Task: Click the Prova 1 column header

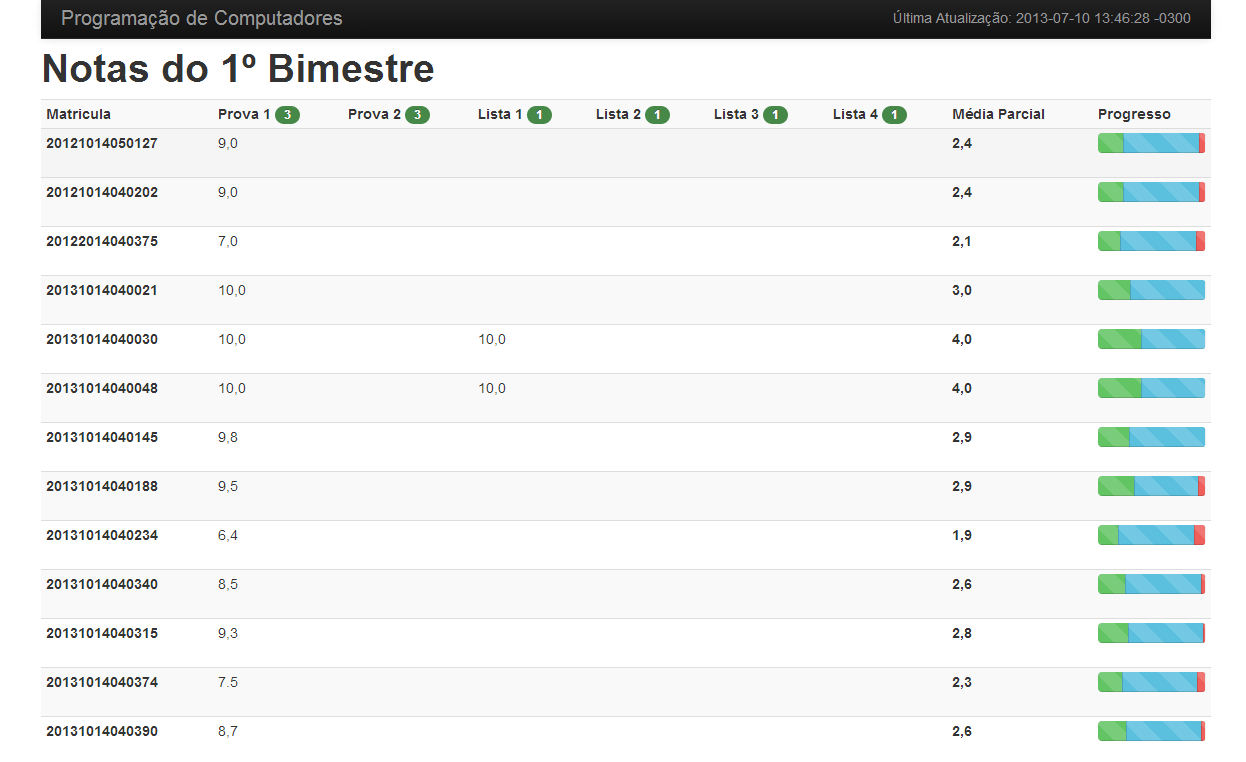Action: [x=244, y=114]
